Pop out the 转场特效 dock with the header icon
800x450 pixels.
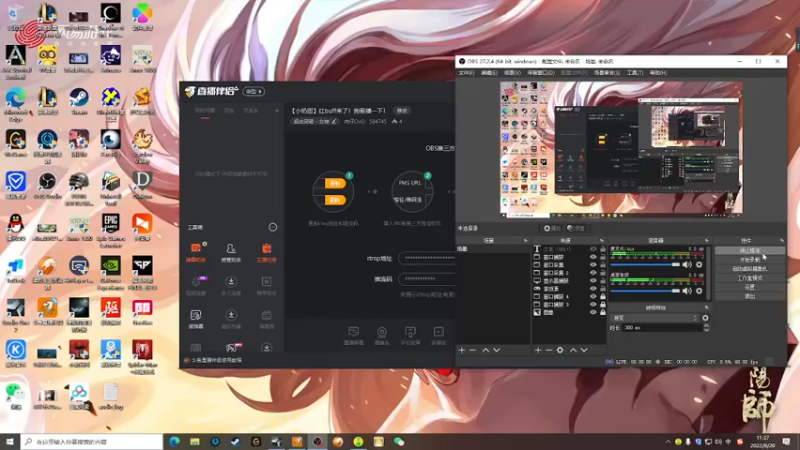[x=707, y=308]
